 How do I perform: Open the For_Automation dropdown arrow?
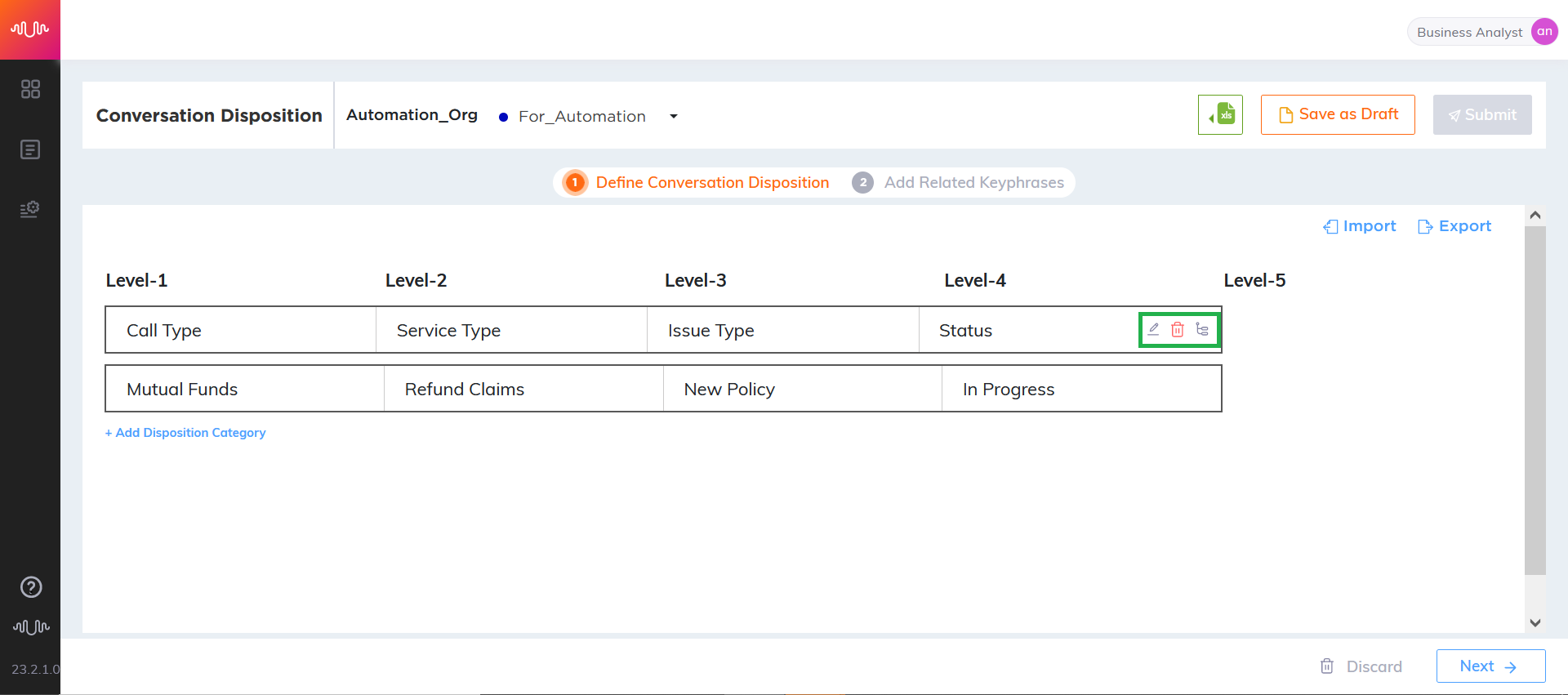pos(674,116)
